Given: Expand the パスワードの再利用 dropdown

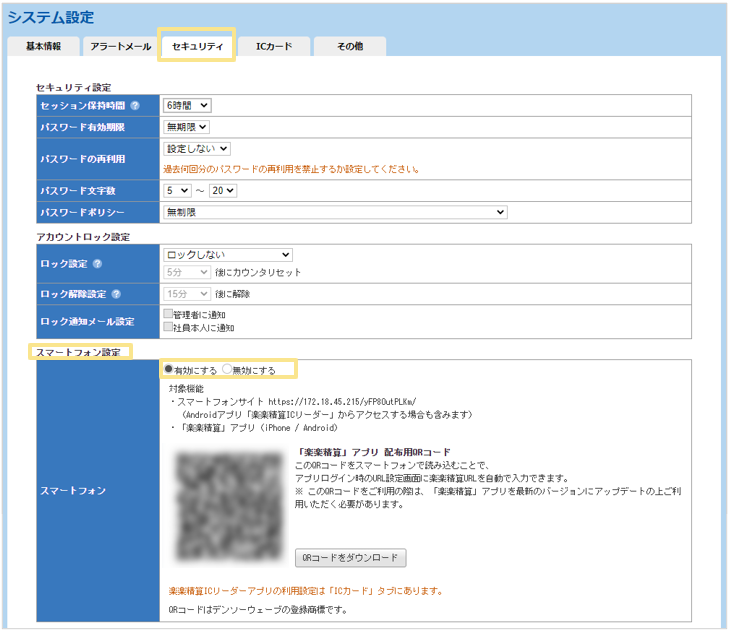Looking at the screenshot, I should pos(197,149).
